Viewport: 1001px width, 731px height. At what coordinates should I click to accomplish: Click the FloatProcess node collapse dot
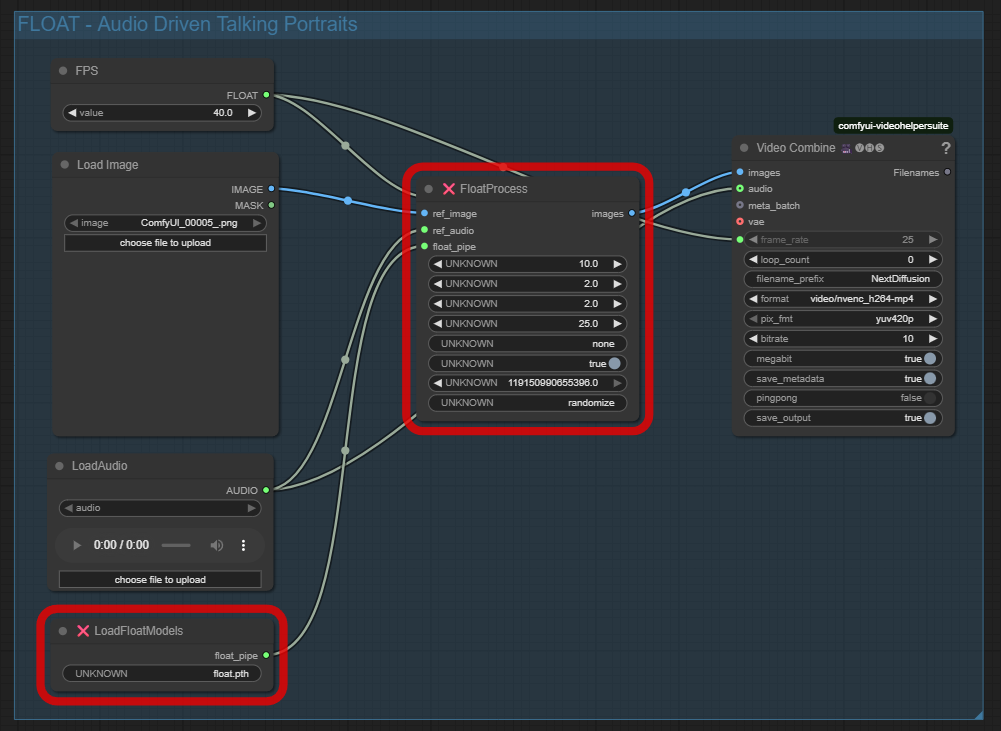(429, 189)
